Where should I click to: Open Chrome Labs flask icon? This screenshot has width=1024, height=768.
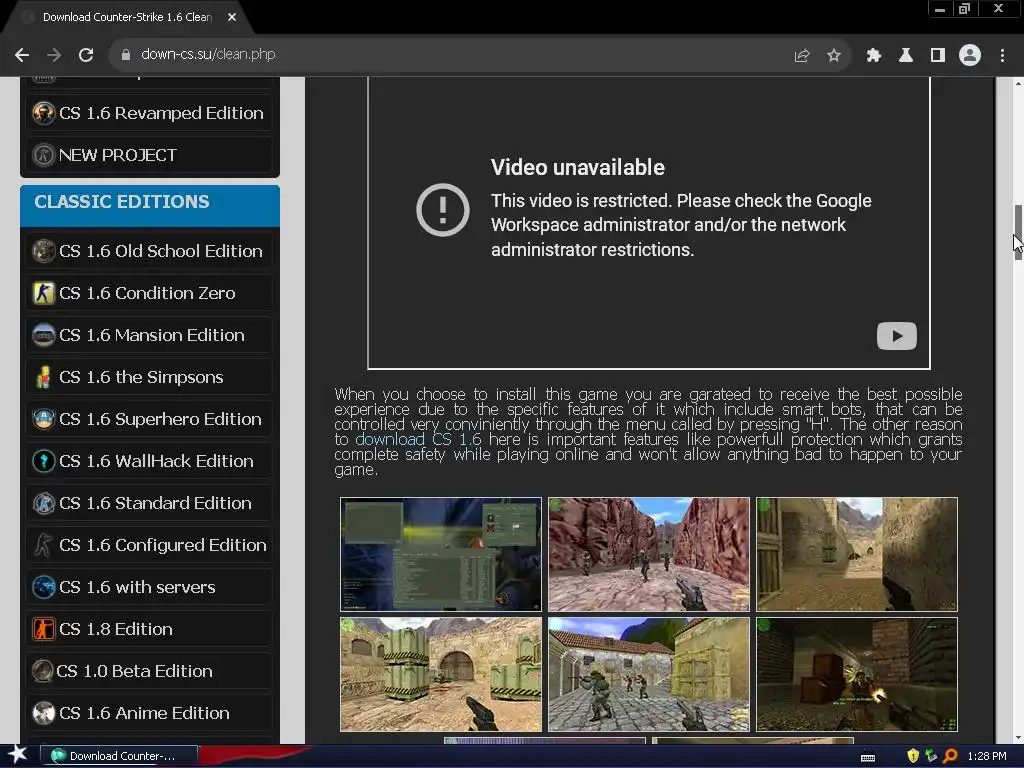pos(905,56)
